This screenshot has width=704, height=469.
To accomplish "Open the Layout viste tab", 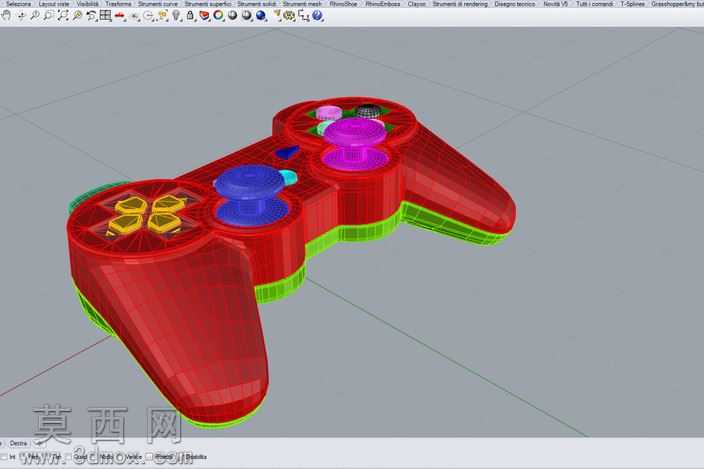I will 54,4.
